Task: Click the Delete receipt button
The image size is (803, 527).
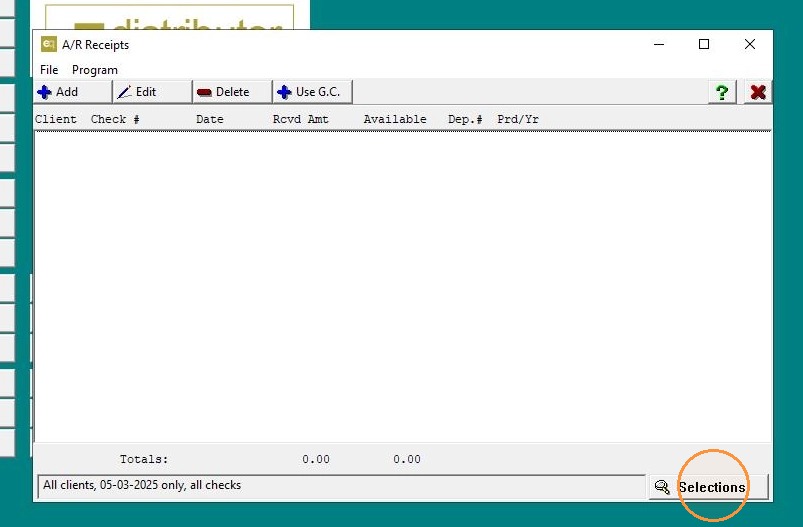Action: (x=233, y=92)
